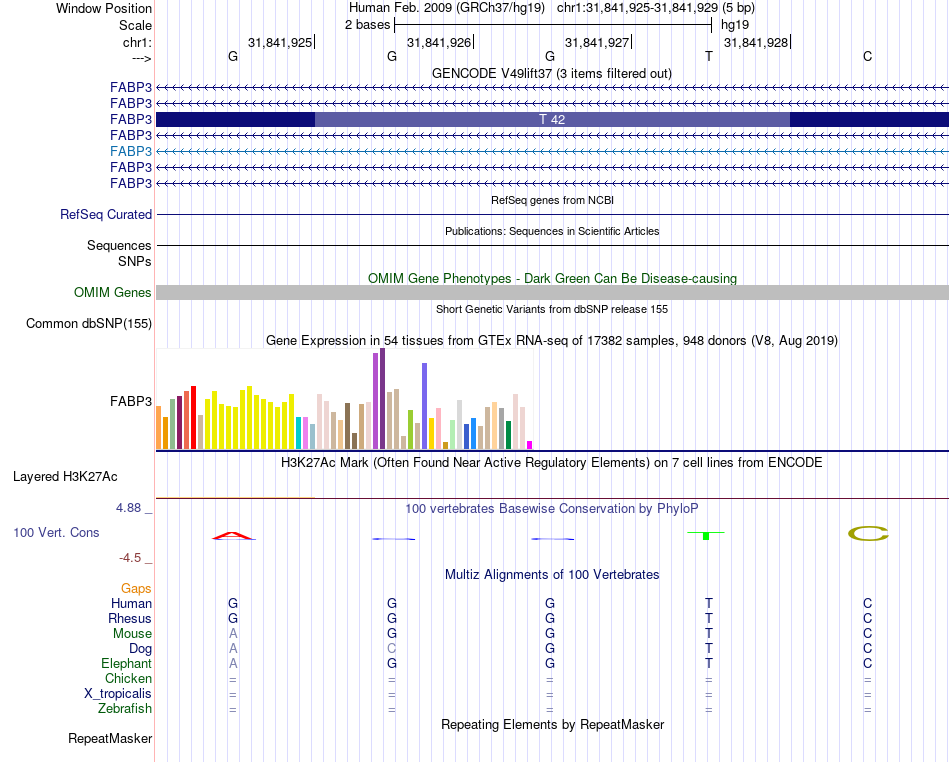Click the T 42 codon in FABP3 exon

(552, 119)
